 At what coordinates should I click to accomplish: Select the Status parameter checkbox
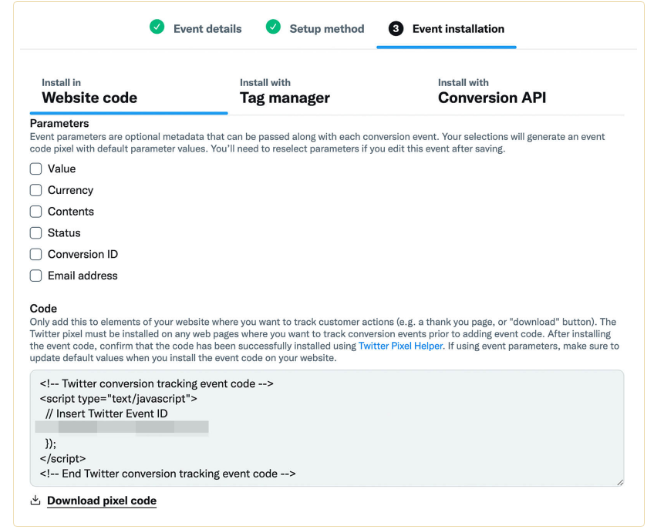[x=36, y=233]
